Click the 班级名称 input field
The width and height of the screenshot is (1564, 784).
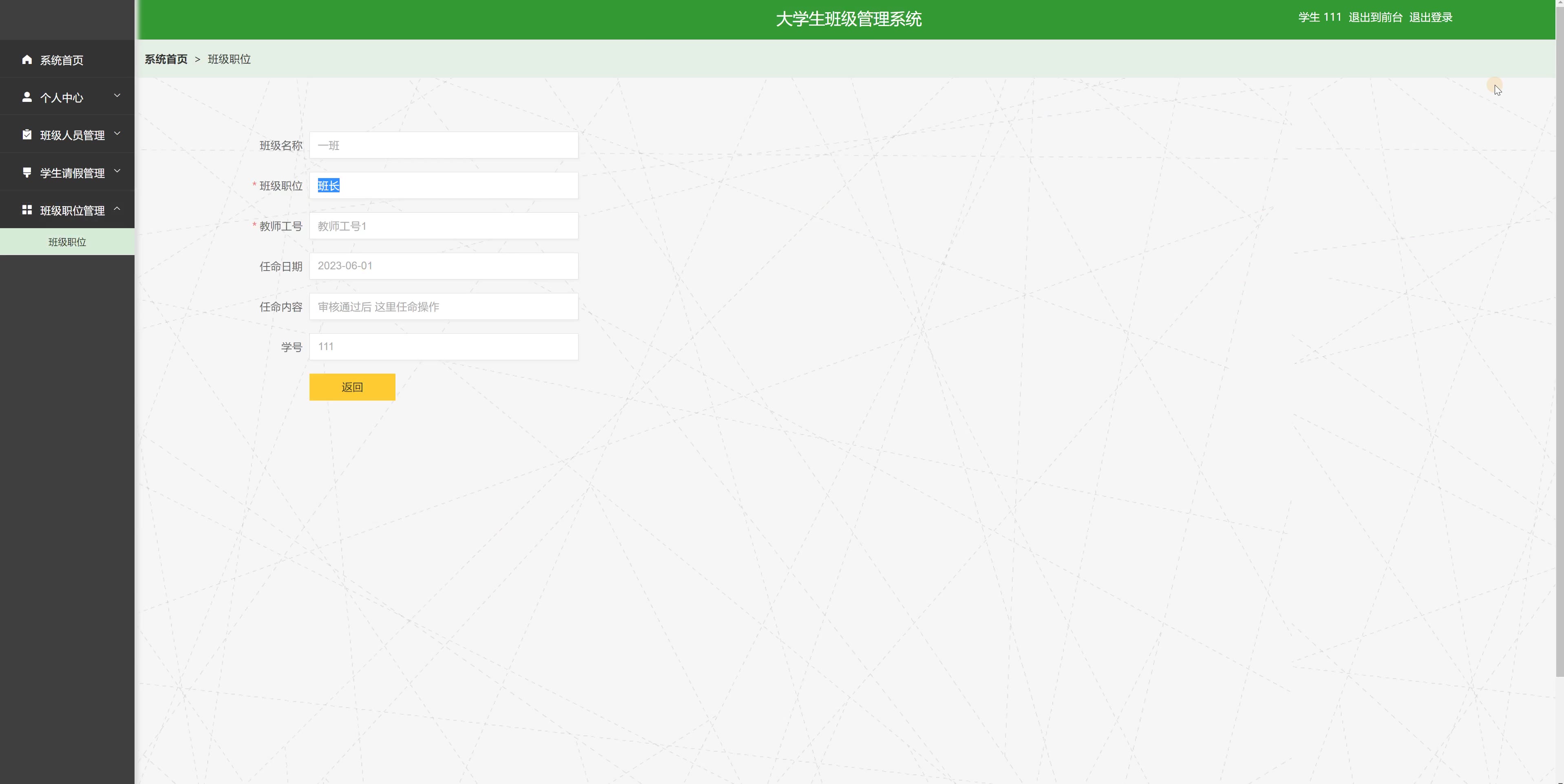443,145
